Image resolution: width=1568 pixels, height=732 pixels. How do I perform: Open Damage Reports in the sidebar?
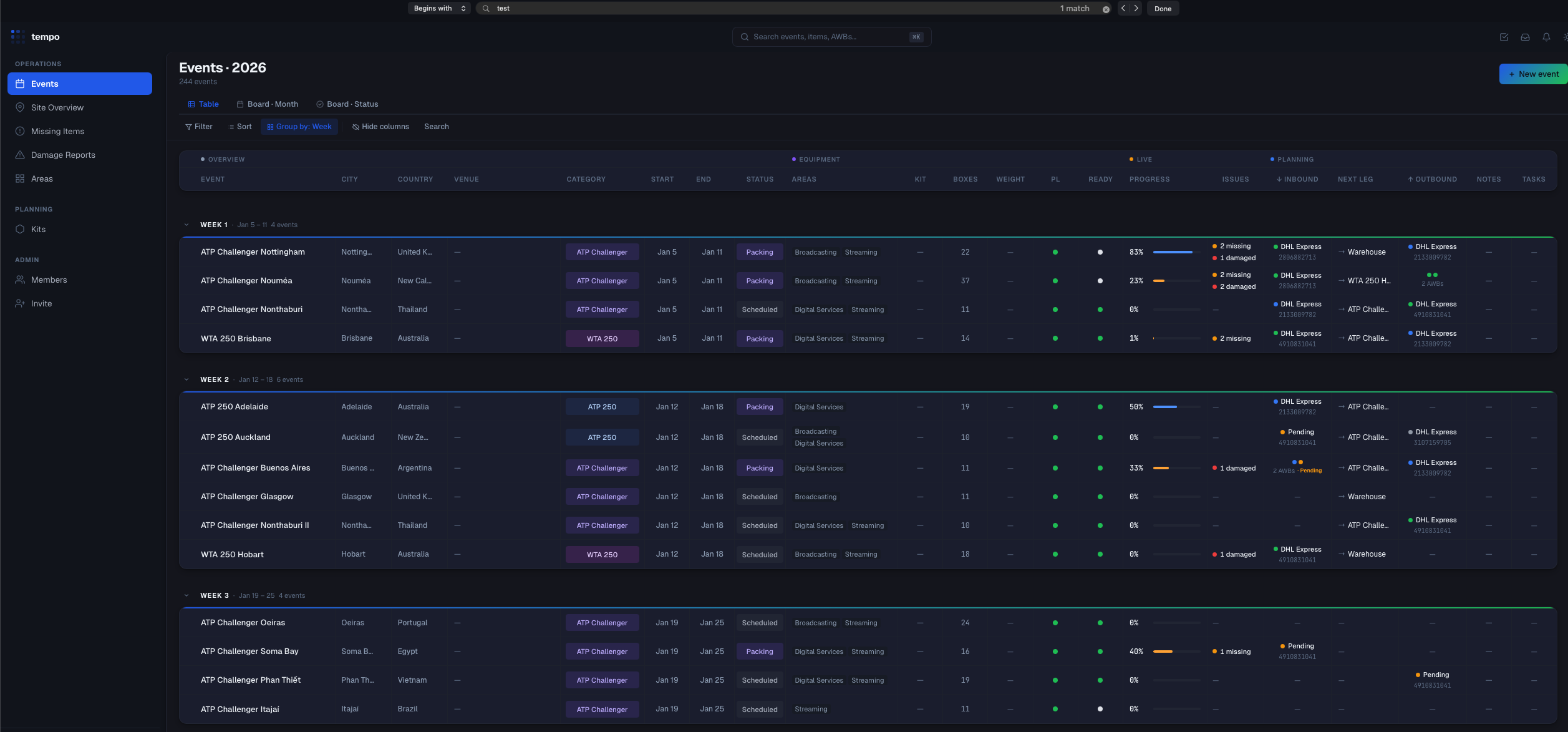(63, 154)
